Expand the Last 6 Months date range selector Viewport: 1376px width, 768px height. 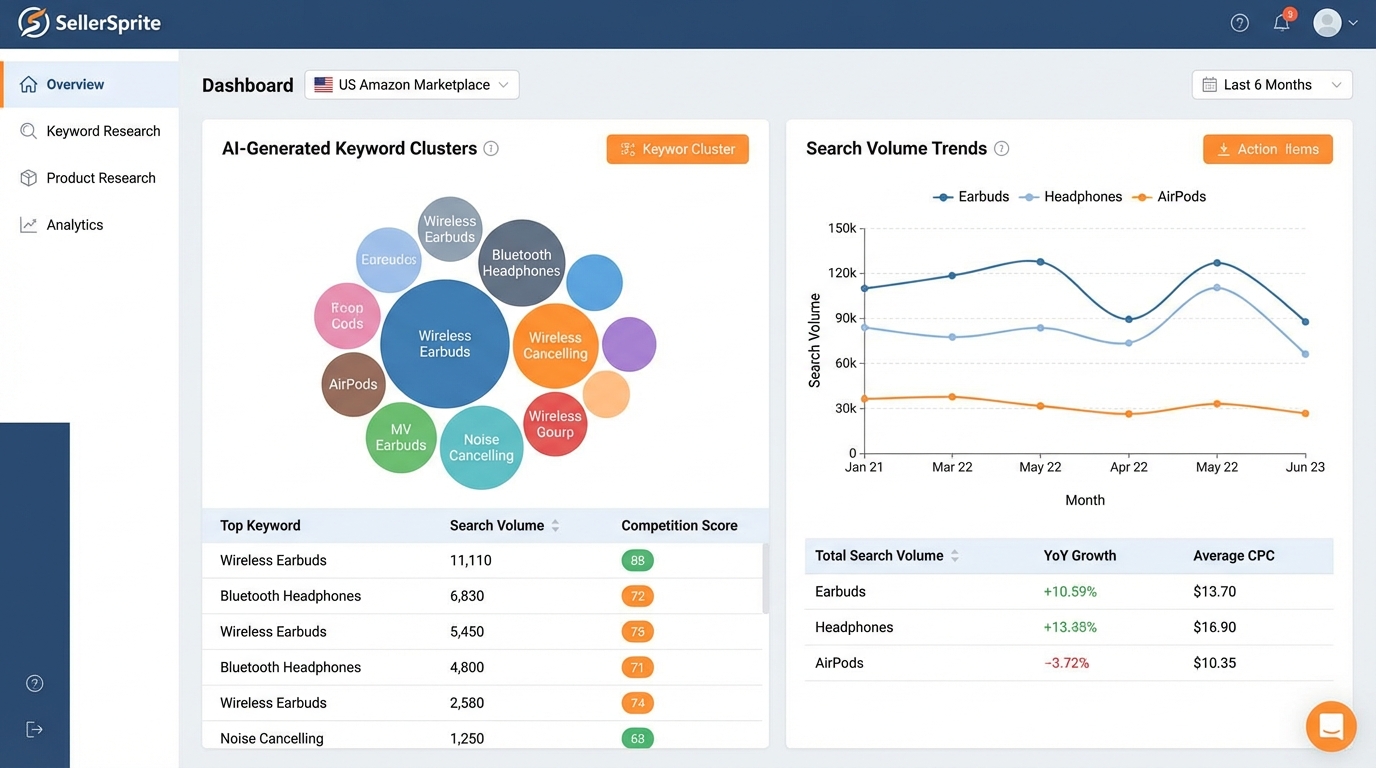[x=1271, y=84]
